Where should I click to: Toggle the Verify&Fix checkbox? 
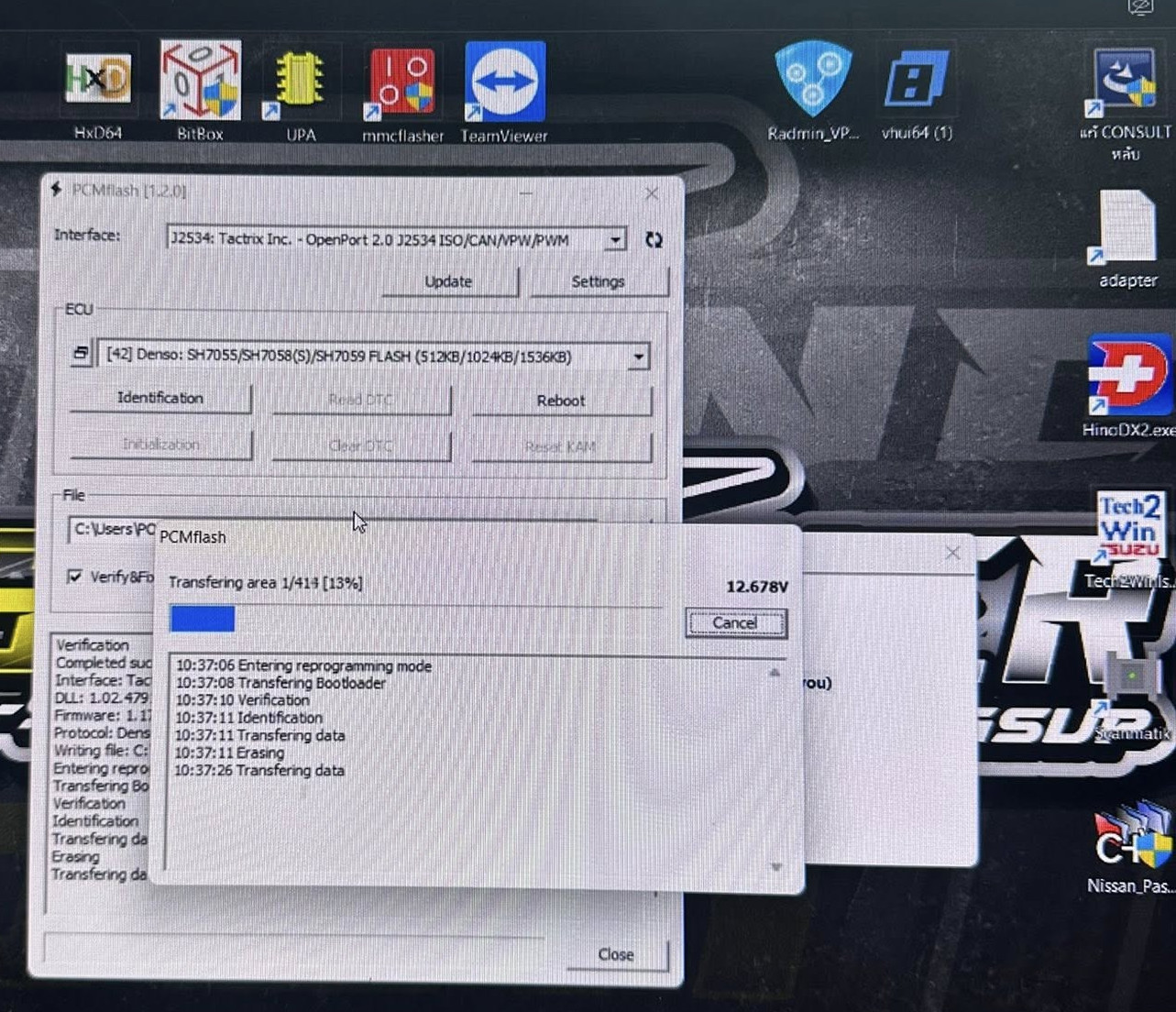coord(74,576)
